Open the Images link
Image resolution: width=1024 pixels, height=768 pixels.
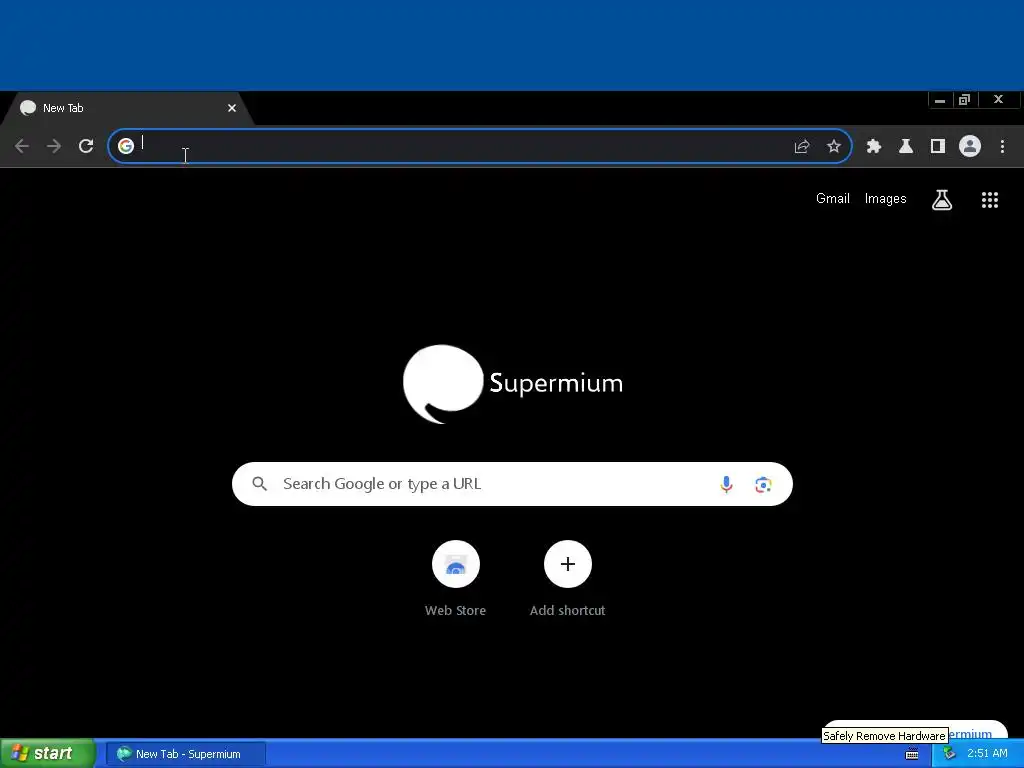886,199
